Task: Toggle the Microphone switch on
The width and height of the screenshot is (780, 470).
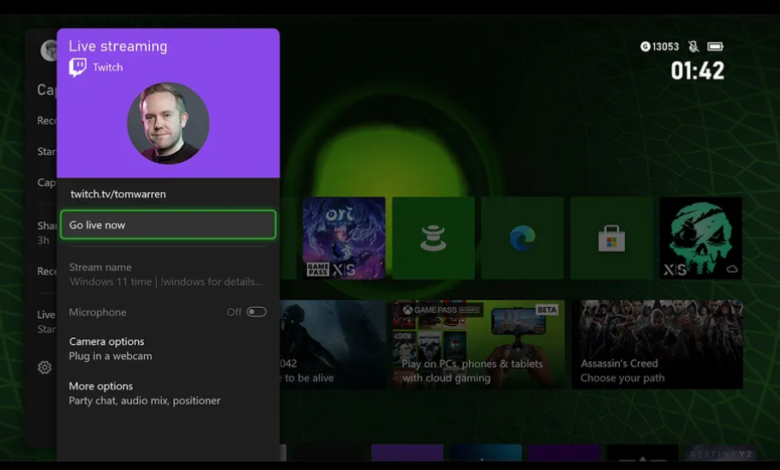Action: click(256, 312)
